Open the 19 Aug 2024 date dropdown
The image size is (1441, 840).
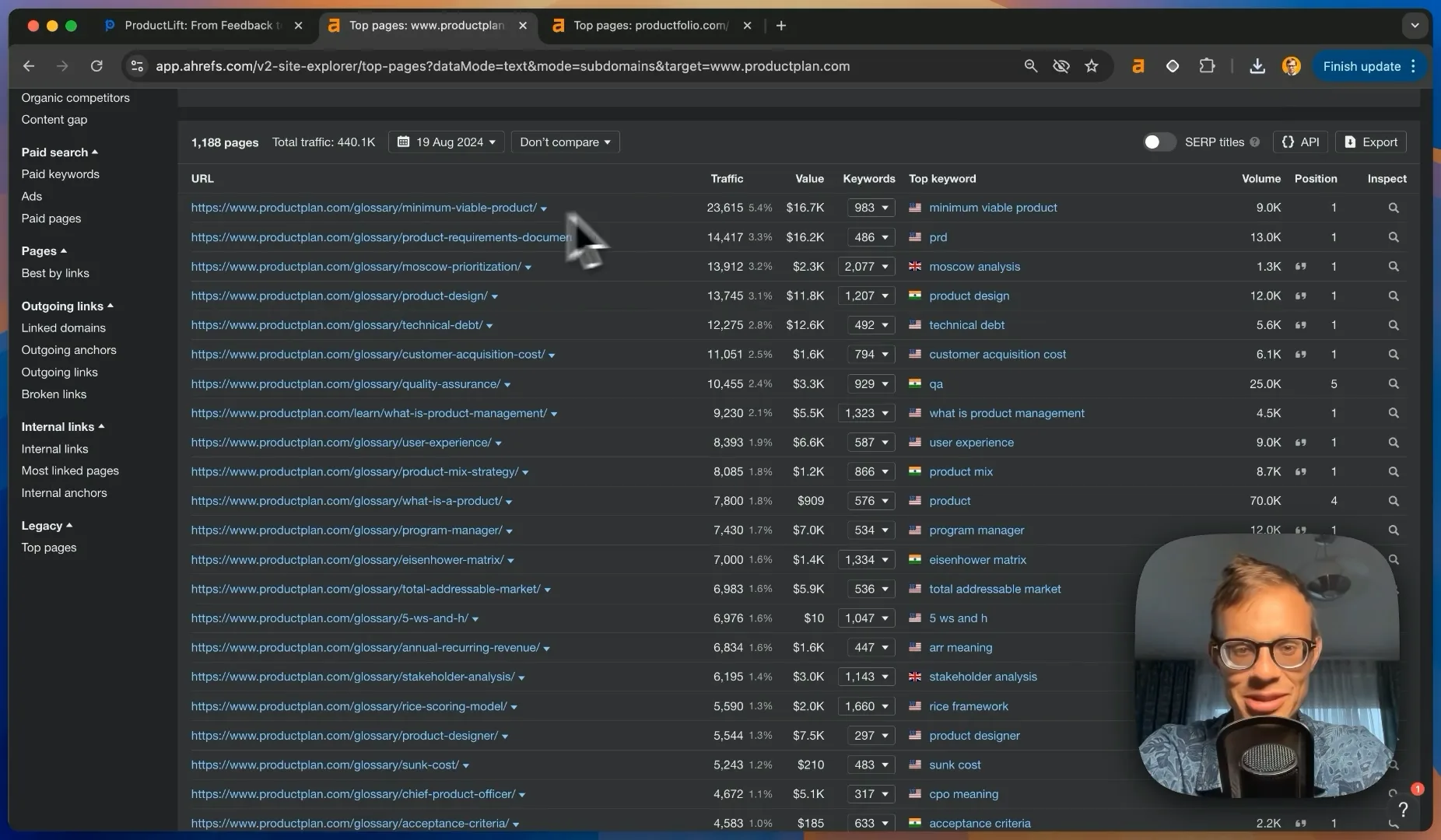coord(447,142)
